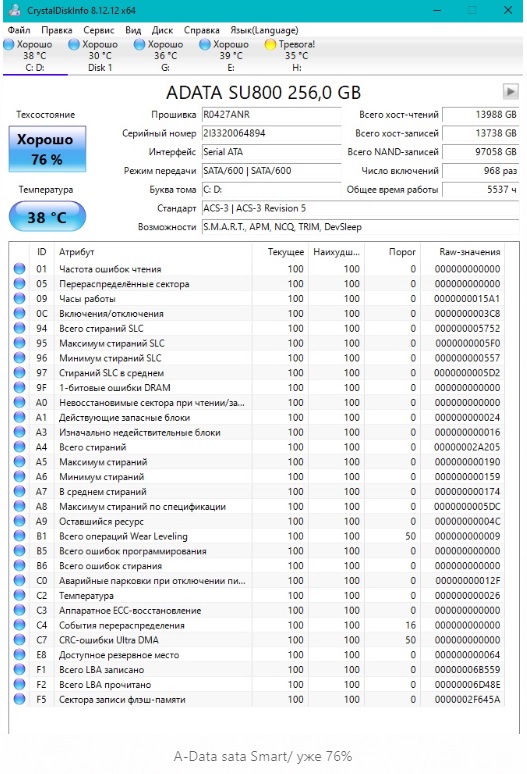Click the total host reads value 13988 GB

pos(481,115)
